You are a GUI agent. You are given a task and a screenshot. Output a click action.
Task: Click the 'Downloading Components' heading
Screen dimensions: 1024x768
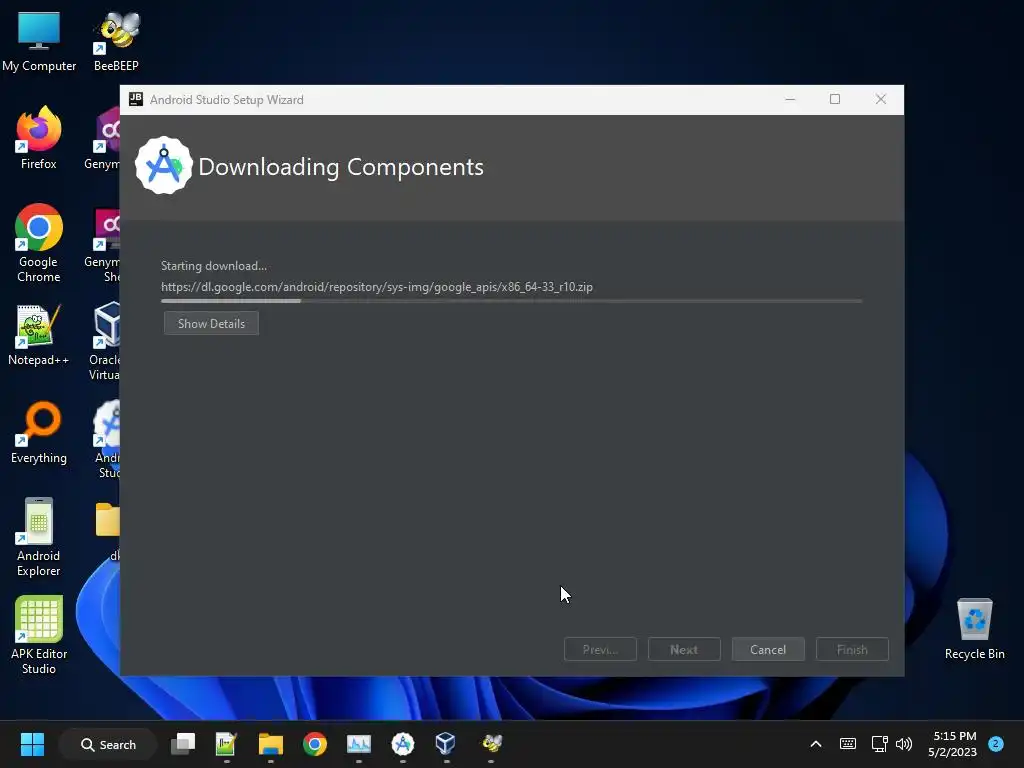point(341,167)
